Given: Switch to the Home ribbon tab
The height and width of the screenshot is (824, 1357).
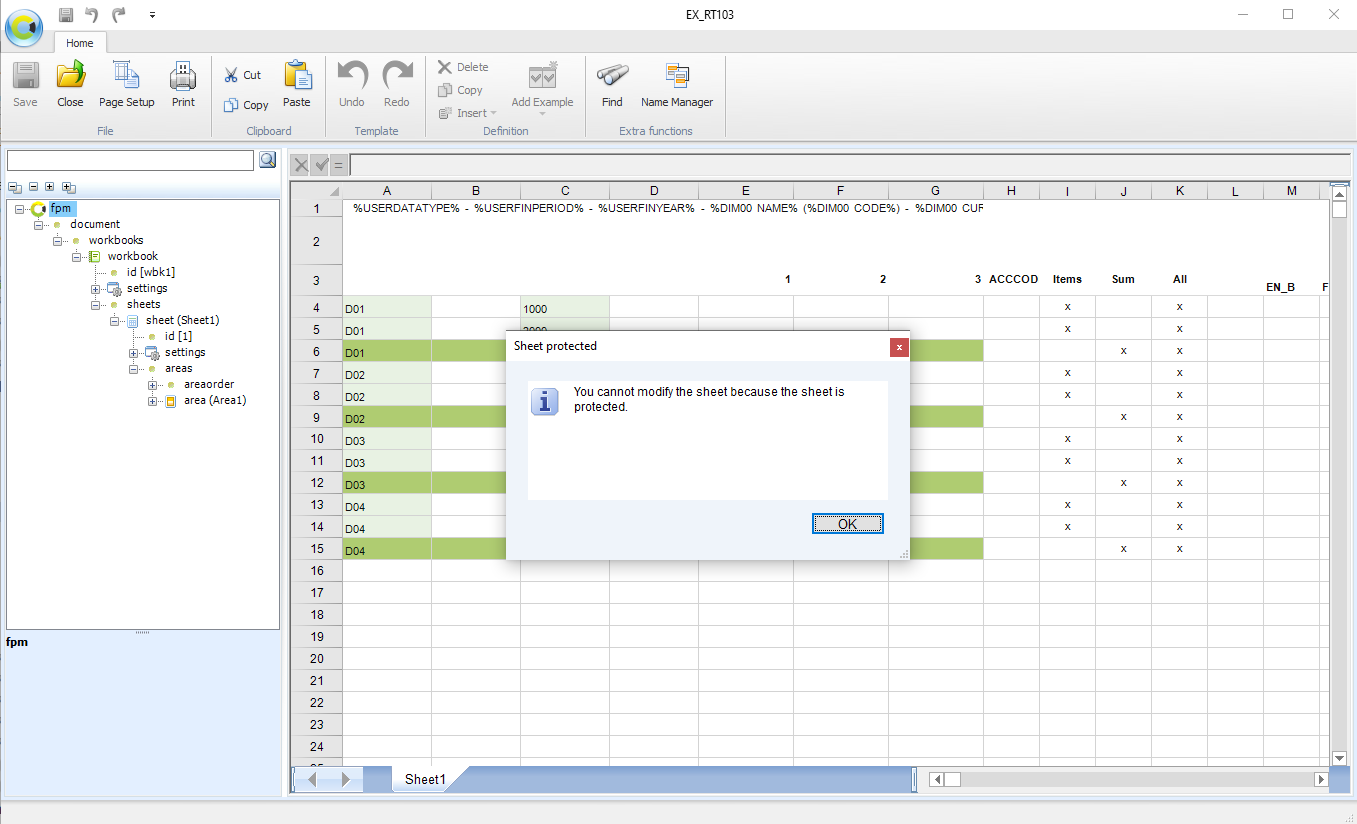Looking at the screenshot, I should click(80, 43).
